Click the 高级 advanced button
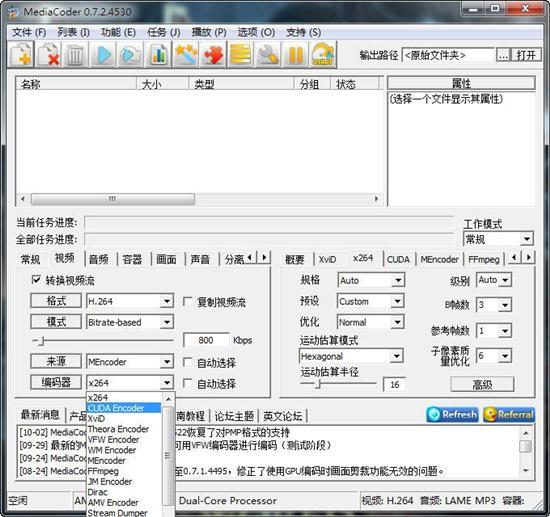 pyautogui.click(x=482, y=384)
